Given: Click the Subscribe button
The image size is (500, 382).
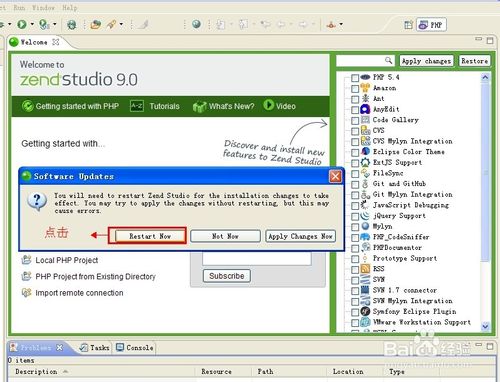Looking at the screenshot, I should 227,276.
